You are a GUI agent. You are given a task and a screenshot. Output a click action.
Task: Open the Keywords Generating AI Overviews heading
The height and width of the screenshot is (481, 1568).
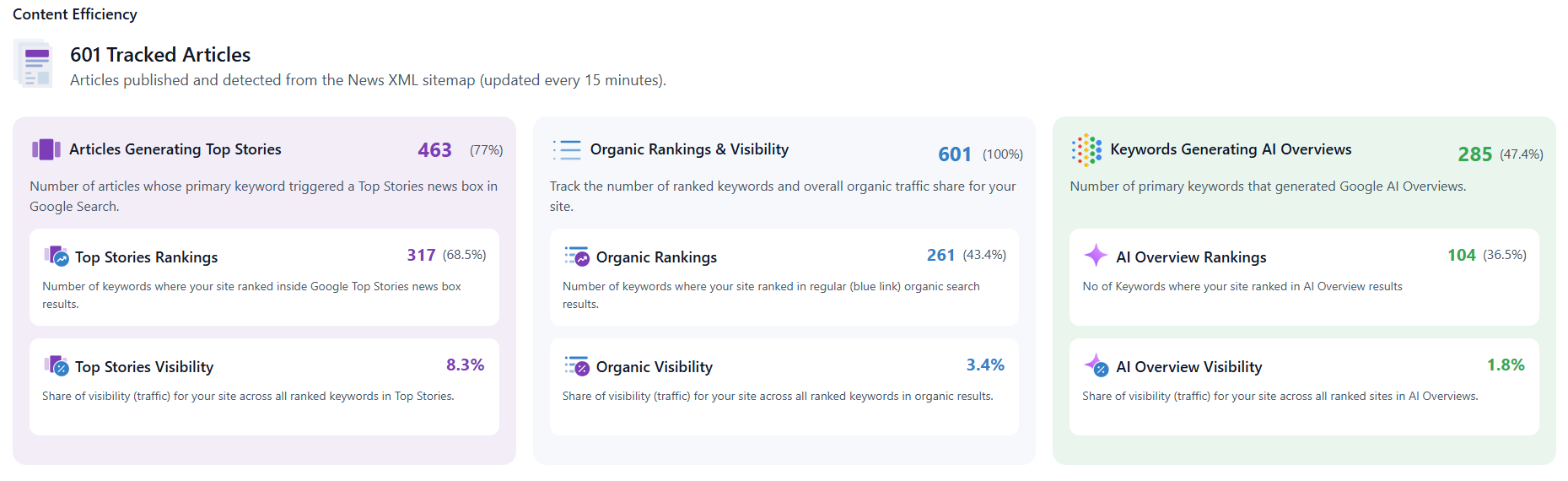(1231, 149)
